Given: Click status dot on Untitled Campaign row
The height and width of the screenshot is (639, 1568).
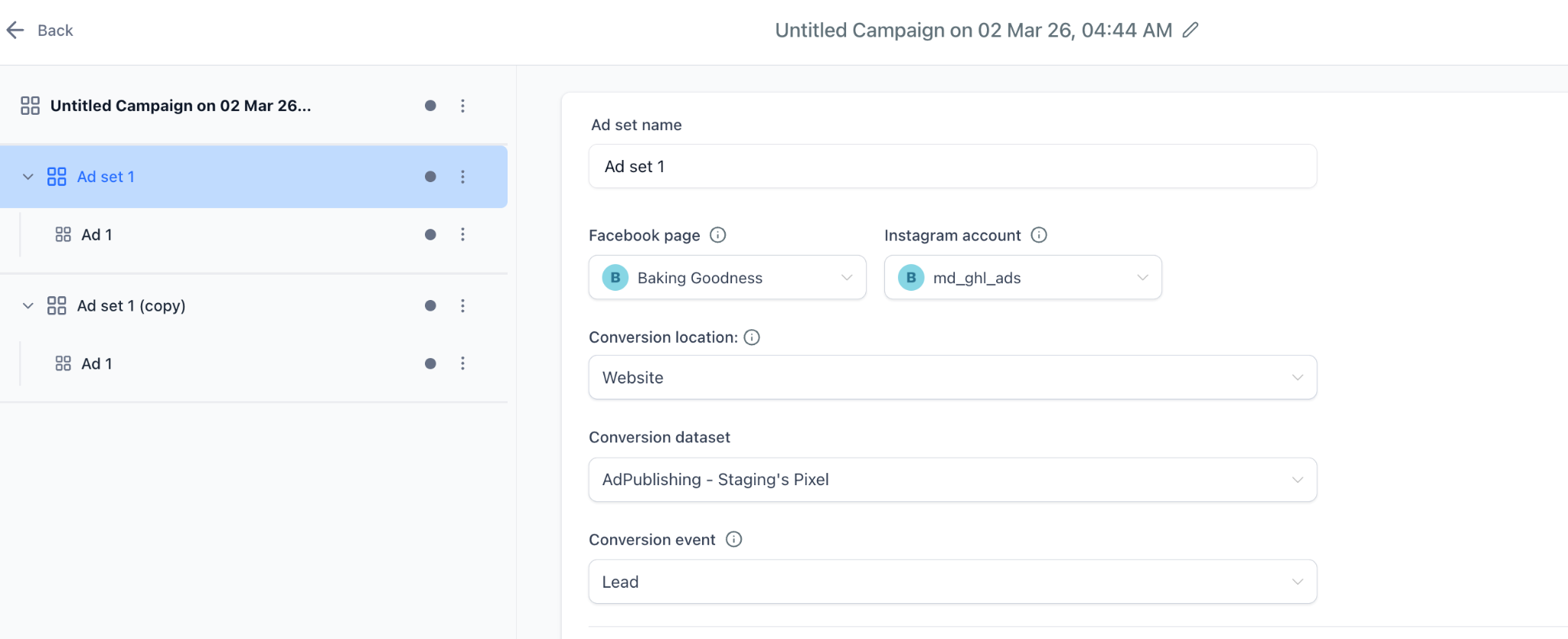Looking at the screenshot, I should click(430, 106).
